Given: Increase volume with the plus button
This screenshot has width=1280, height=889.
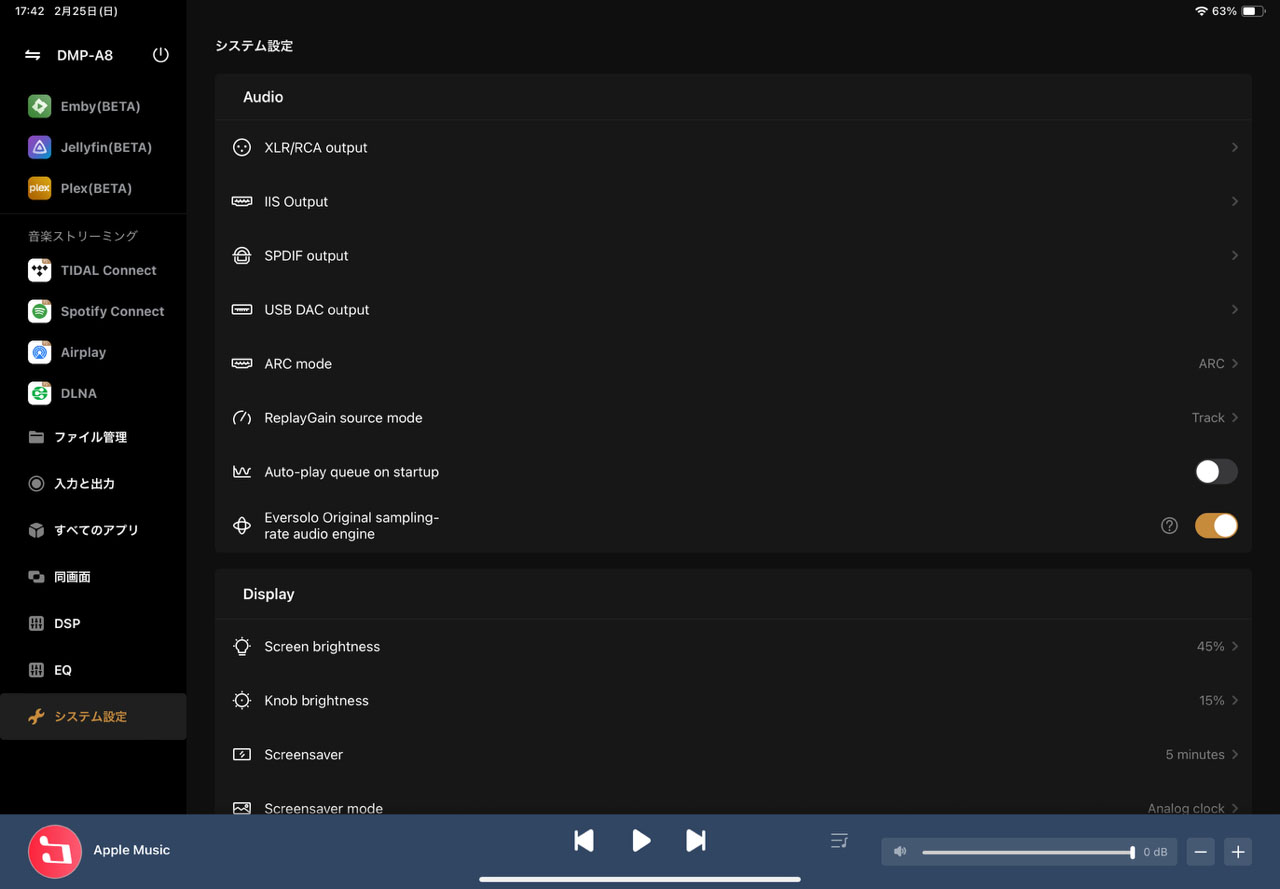Looking at the screenshot, I should [x=1237, y=852].
